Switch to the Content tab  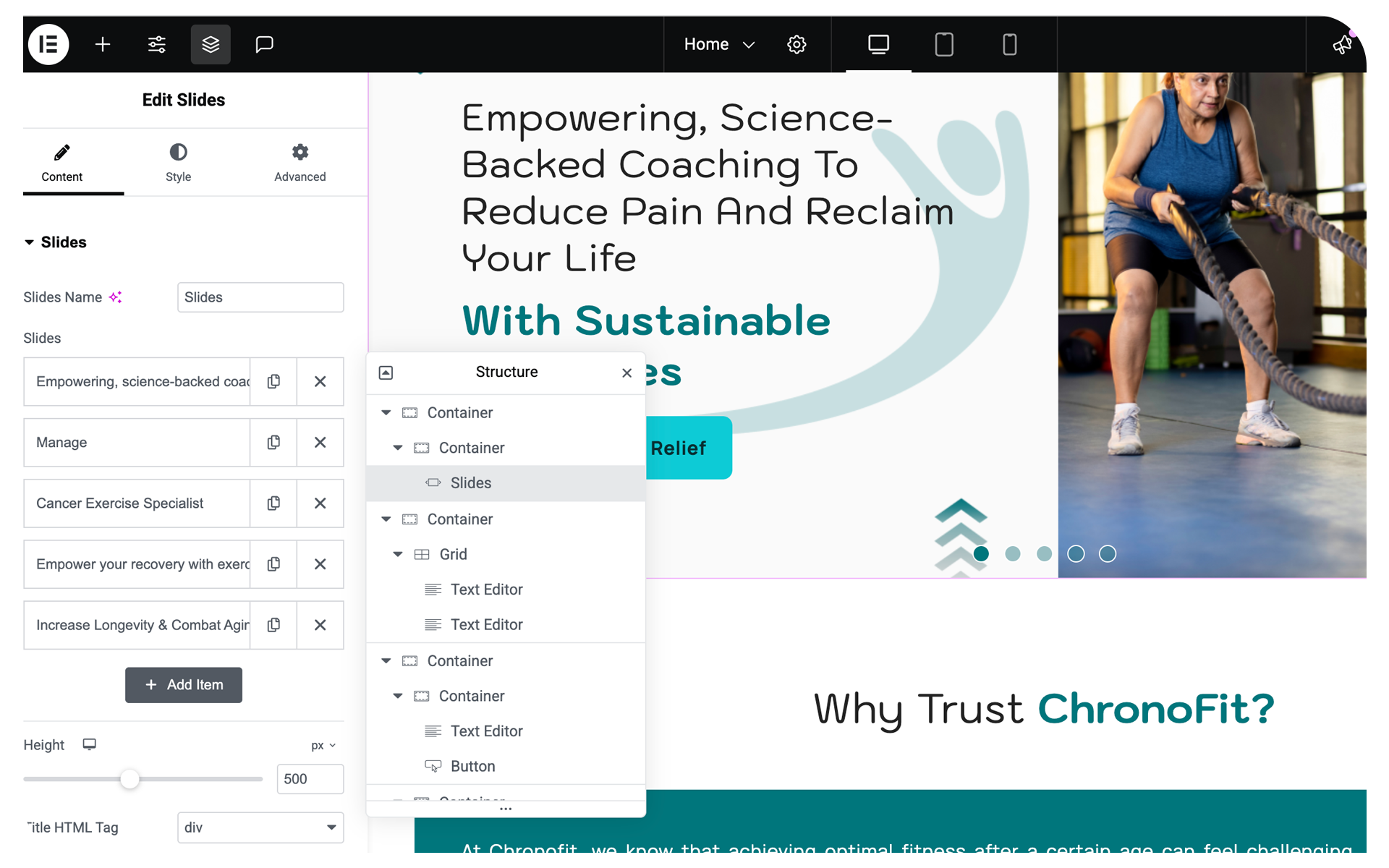62,163
